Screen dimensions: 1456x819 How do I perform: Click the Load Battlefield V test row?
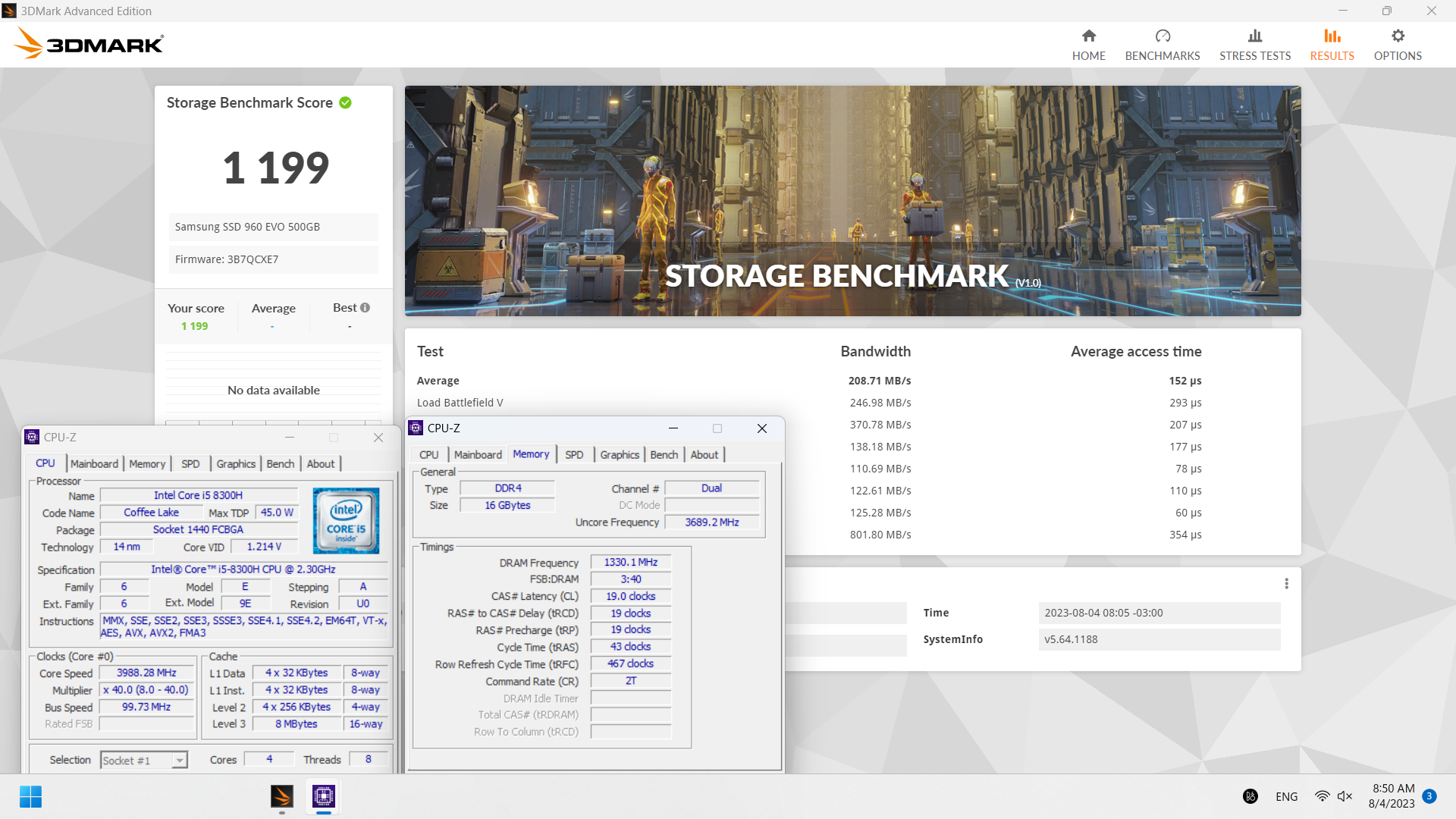tap(460, 403)
